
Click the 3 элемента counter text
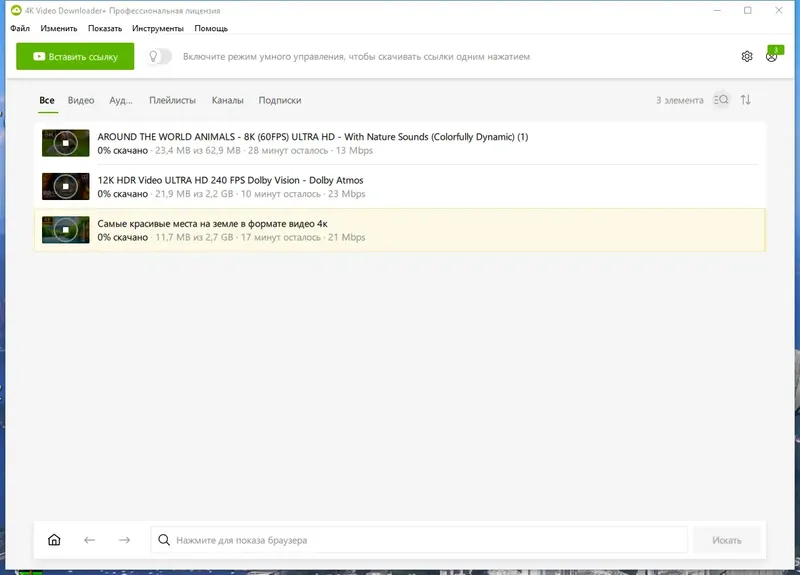pyautogui.click(x=680, y=101)
